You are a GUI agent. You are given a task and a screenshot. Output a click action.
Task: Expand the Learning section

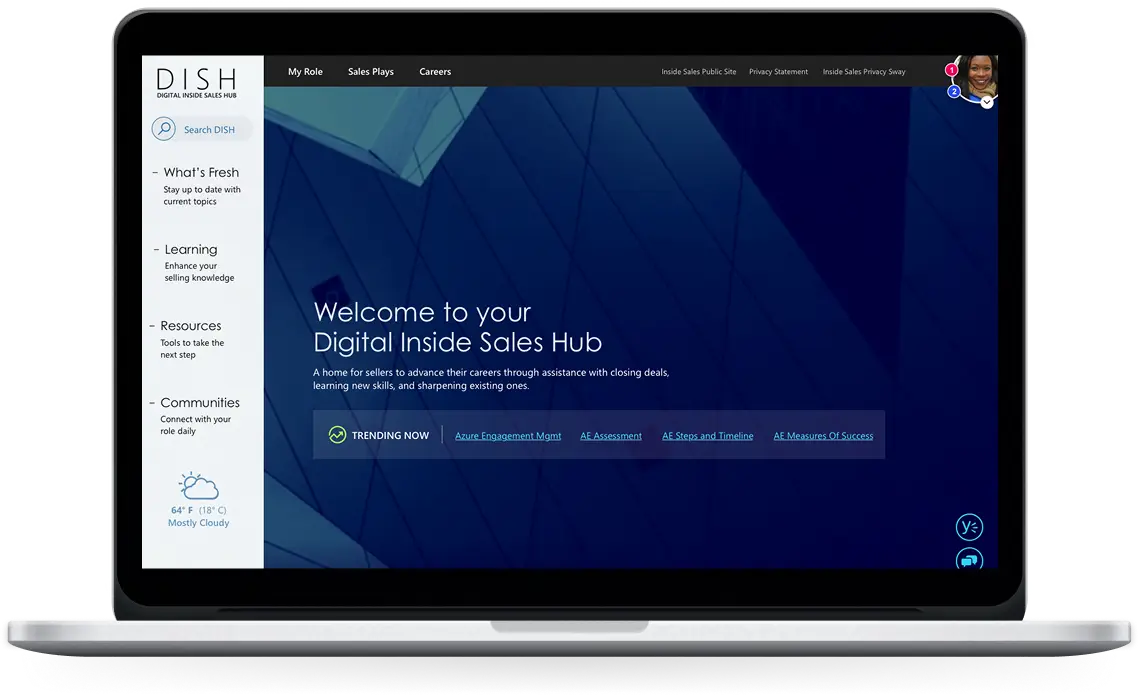pyautogui.click(x=190, y=249)
